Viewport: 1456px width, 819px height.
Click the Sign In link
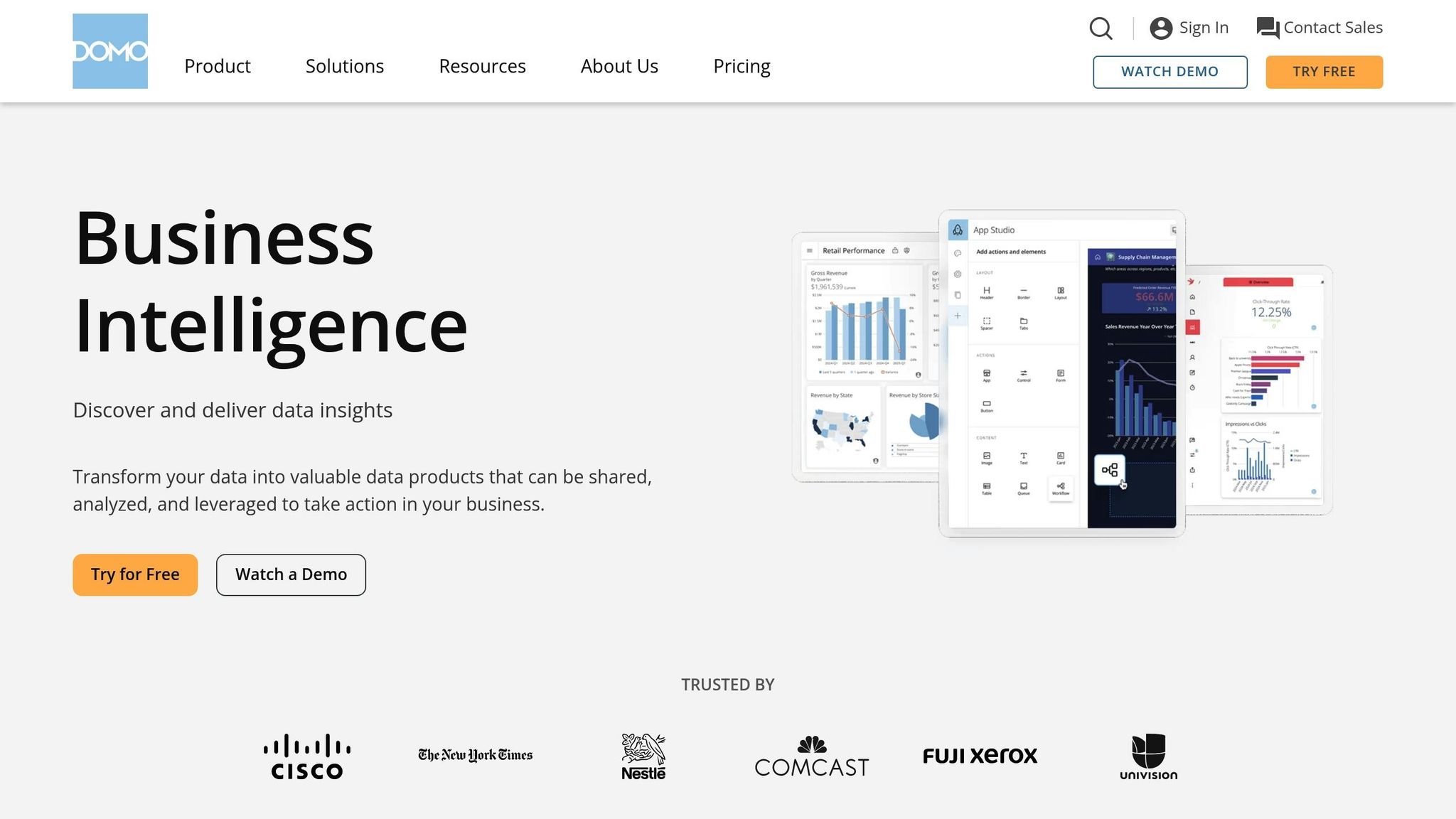1189,28
